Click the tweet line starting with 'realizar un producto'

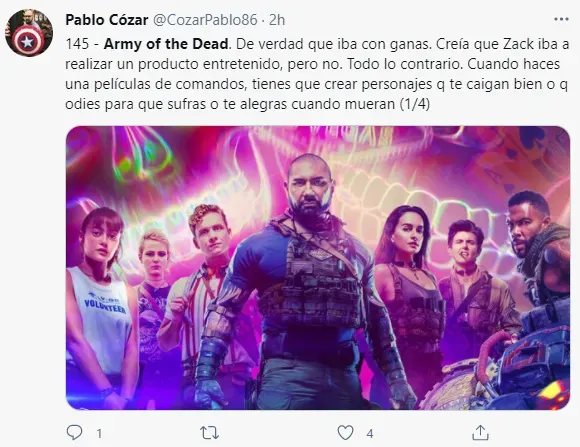313,64
